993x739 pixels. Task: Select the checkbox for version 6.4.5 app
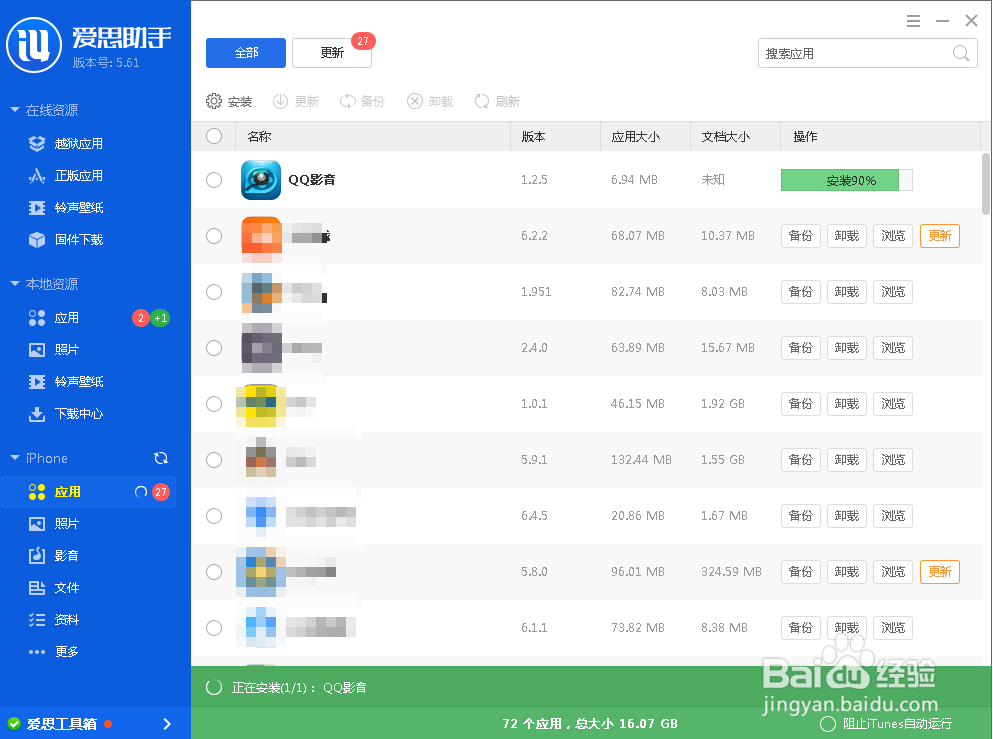(214, 516)
